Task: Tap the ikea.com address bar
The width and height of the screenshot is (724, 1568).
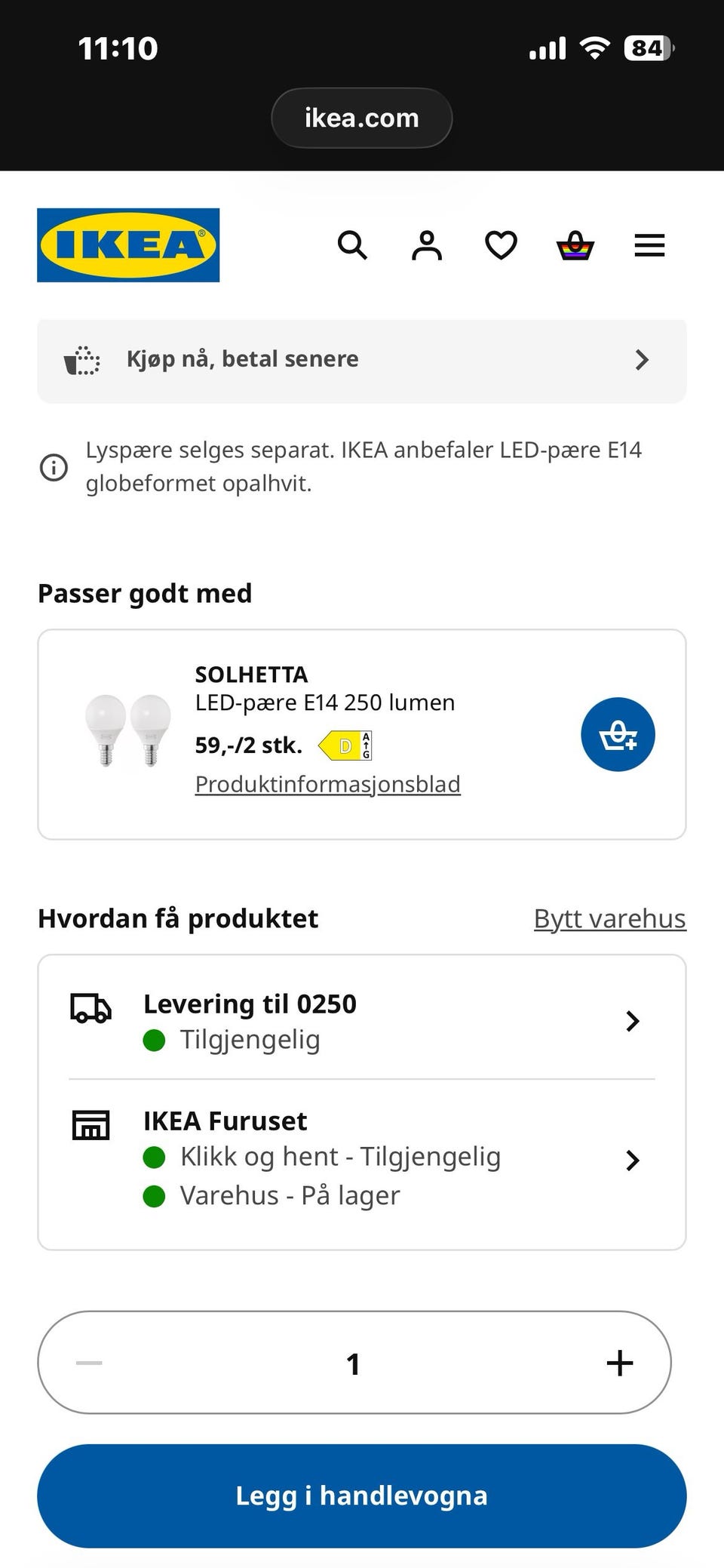Action: coord(362,118)
